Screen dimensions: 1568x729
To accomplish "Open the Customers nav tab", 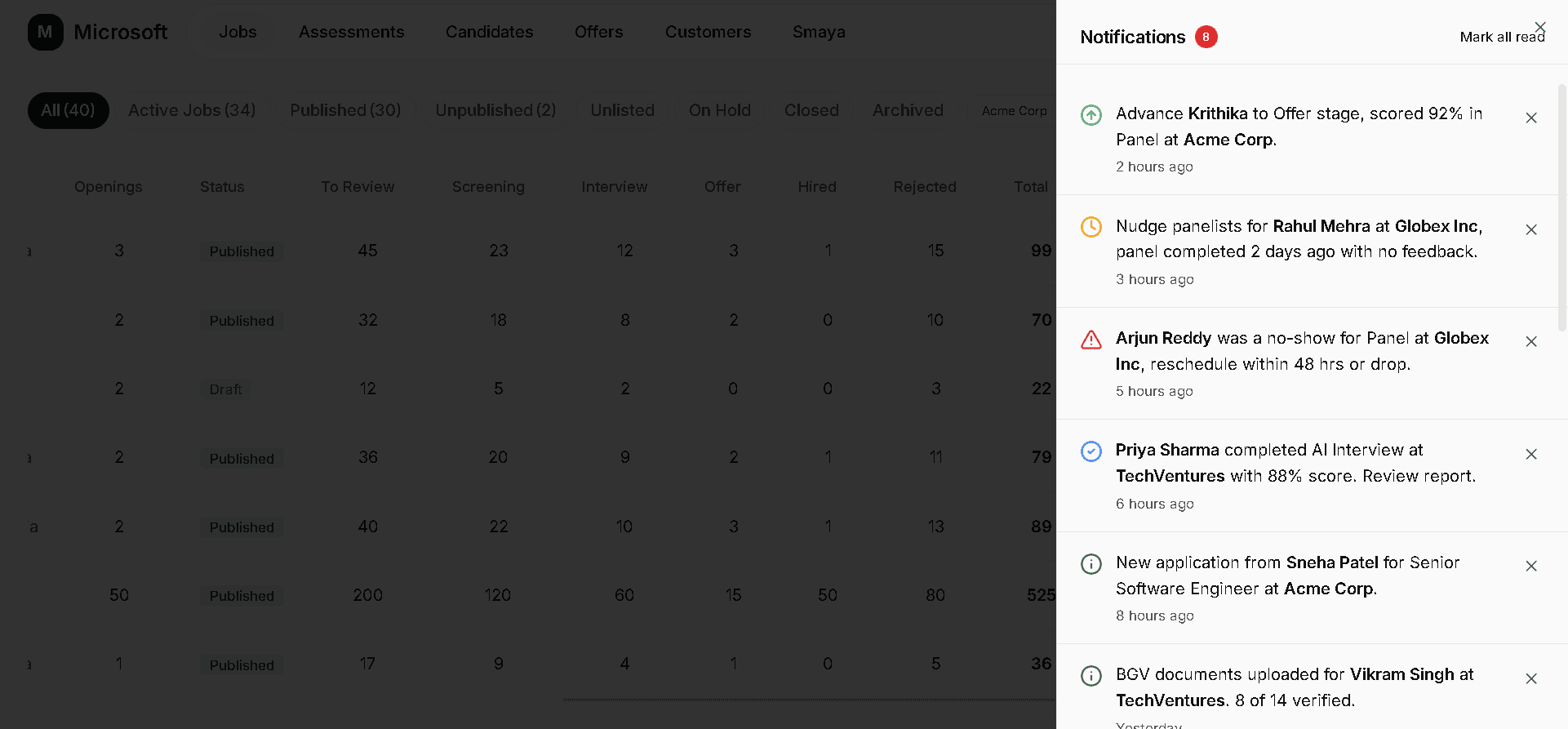I will tap(708, 32).
